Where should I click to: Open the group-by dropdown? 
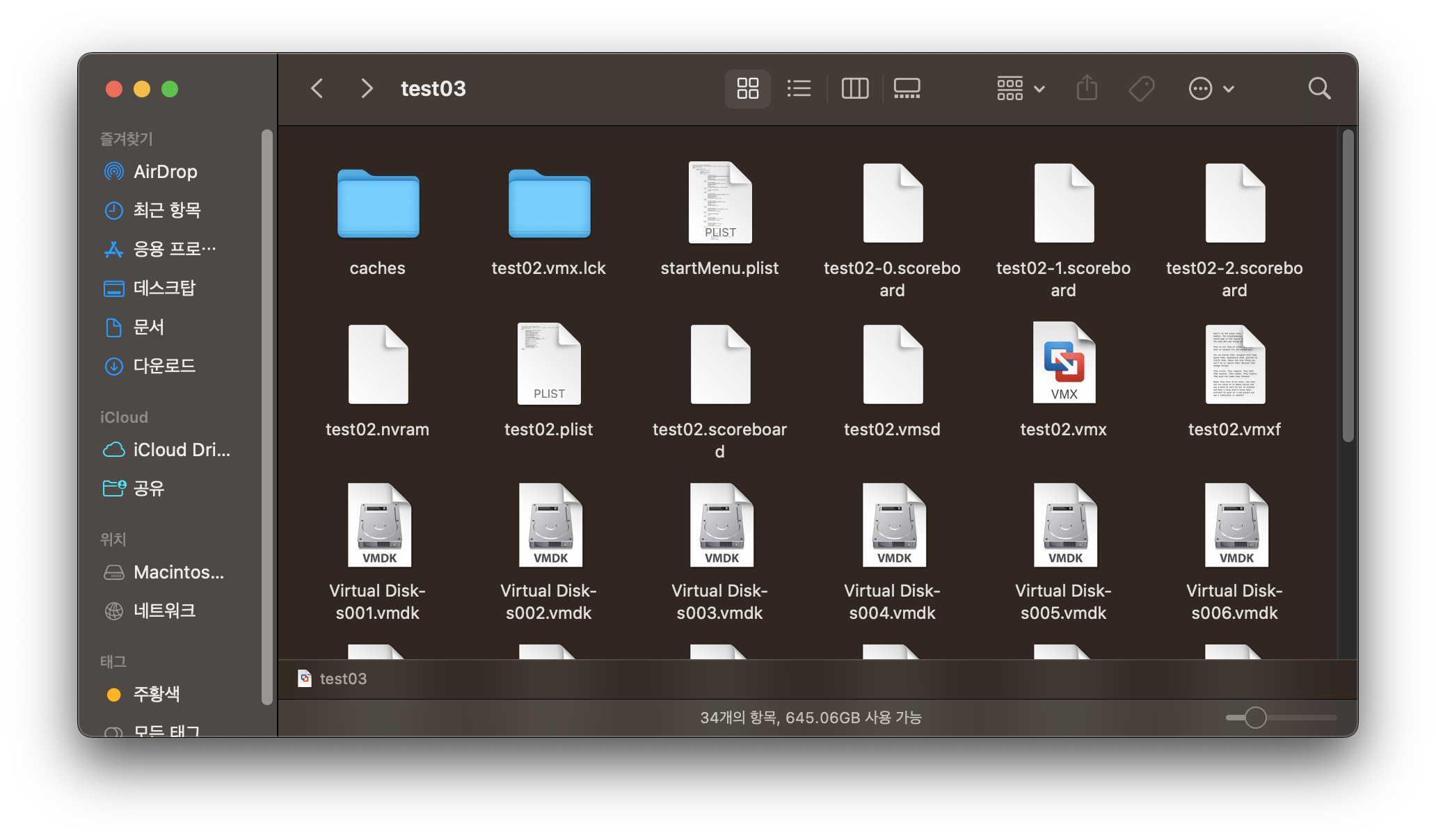click(x=1020, y=88)
